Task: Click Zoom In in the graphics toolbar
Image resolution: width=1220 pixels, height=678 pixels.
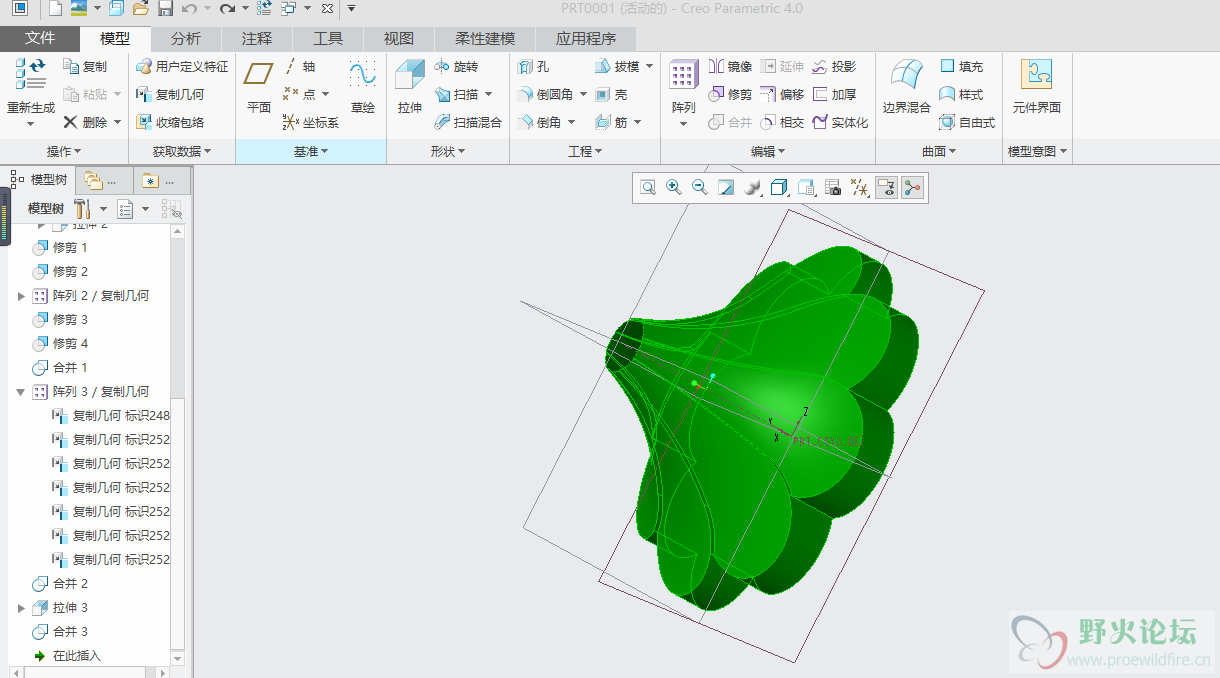Action: (674, 187)
